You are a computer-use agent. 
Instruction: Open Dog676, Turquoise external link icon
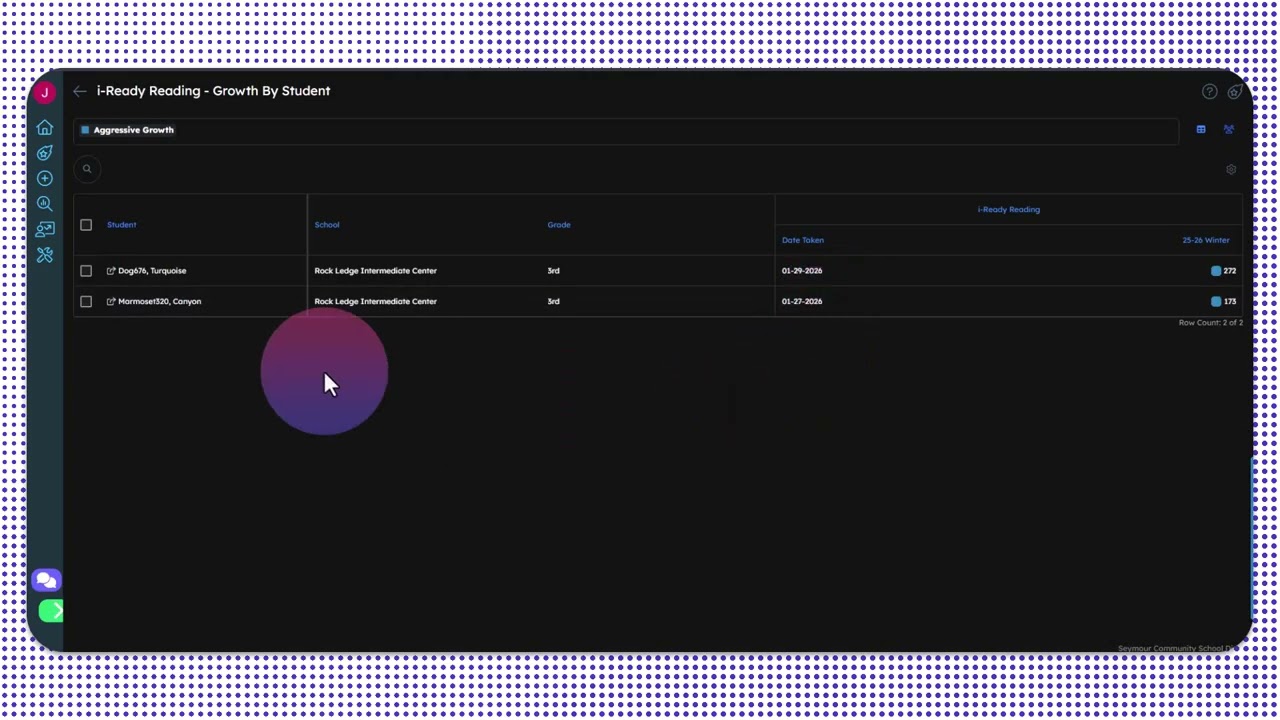pos(111,271)
